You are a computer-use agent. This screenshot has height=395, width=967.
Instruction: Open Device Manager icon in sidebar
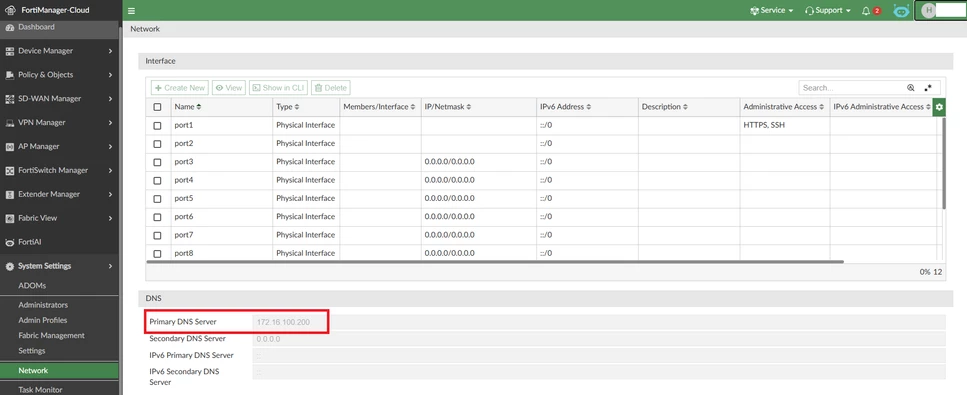pyautogui.click(x=10, y=51)
